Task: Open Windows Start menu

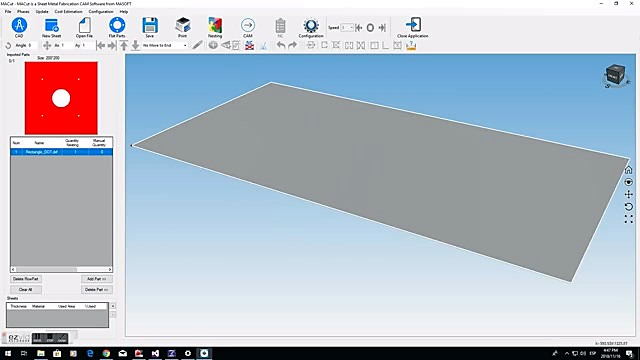Action: click(x=8, y=353)
